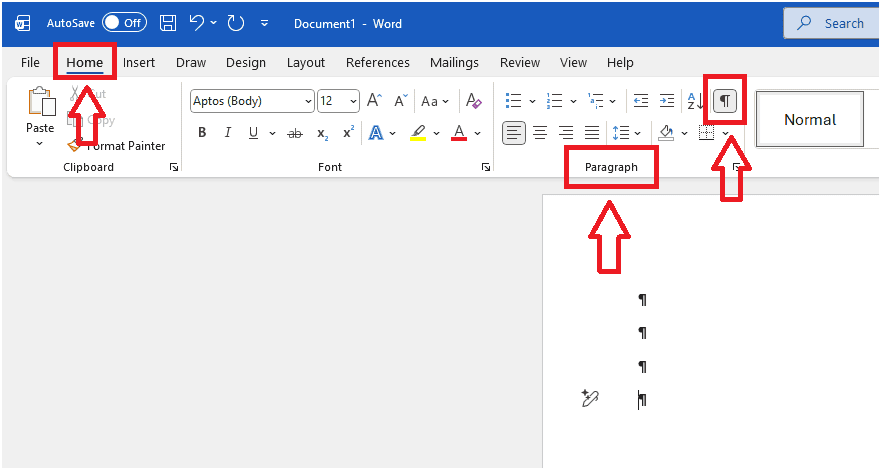Open the File menu
The width and height of the screenshot is (881, 470).
(30, 62)
